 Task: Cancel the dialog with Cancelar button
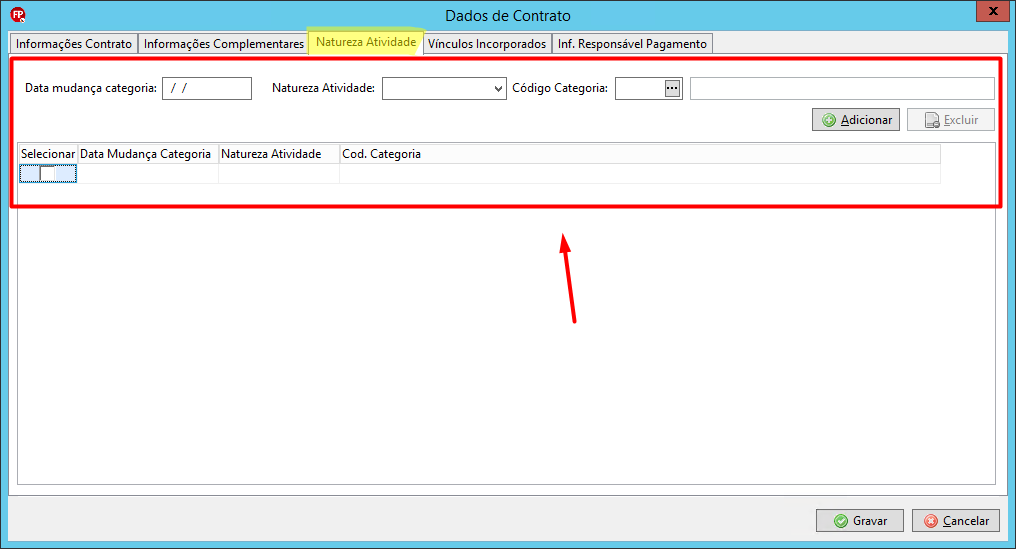coord(956,520)
